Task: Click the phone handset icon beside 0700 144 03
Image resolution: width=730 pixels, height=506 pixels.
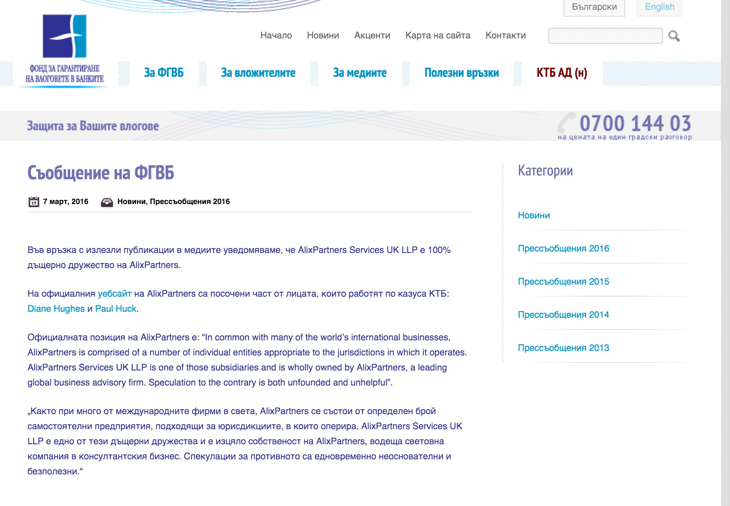Action: click(567, 123)
